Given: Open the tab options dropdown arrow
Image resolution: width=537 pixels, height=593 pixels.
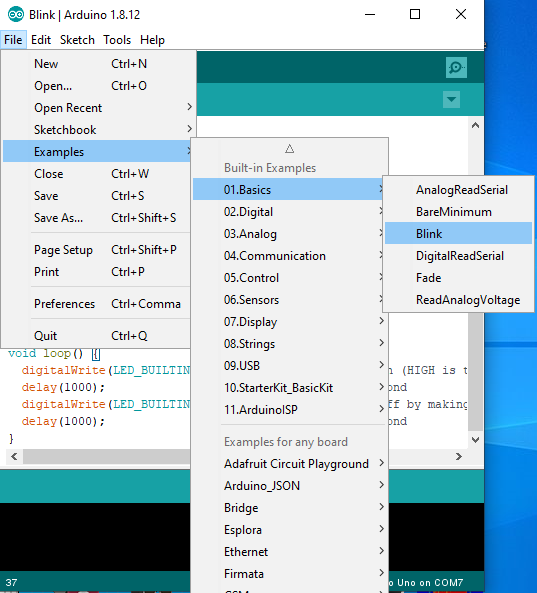Looking at the screenshot, I should click(451, 99).
